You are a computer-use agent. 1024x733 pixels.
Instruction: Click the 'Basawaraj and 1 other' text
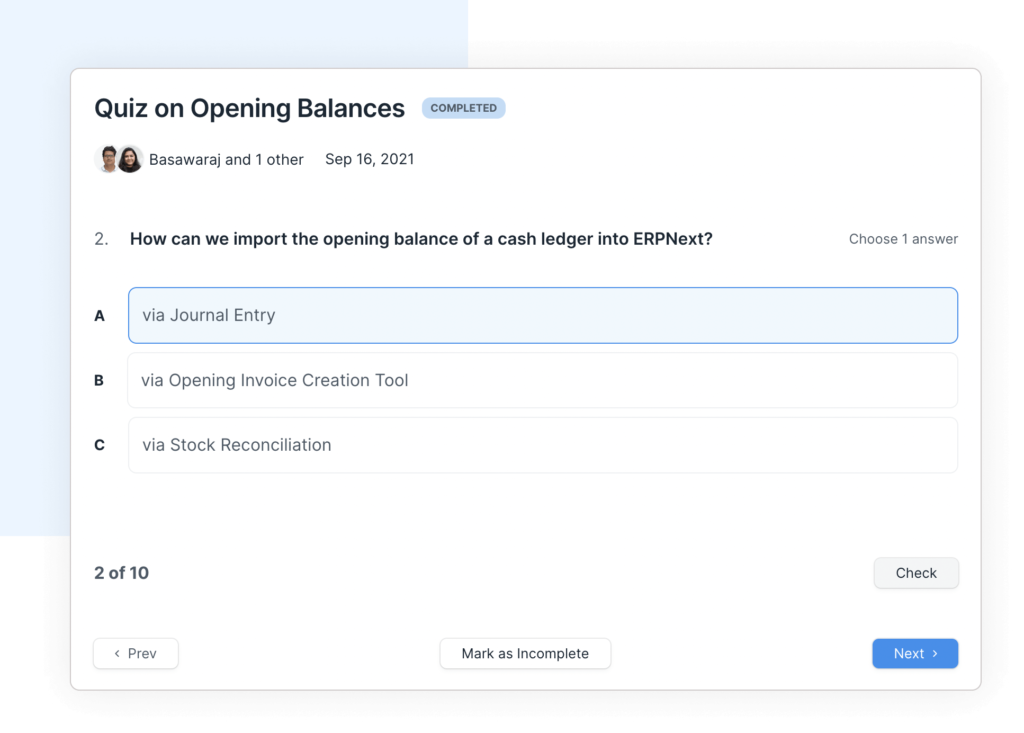(x=226, y=159)
